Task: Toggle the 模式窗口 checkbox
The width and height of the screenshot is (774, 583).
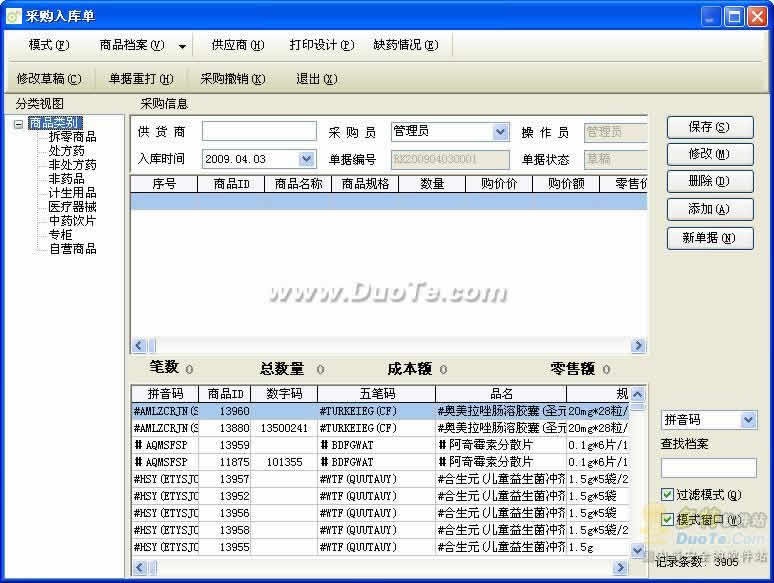Action: (668, 519)
